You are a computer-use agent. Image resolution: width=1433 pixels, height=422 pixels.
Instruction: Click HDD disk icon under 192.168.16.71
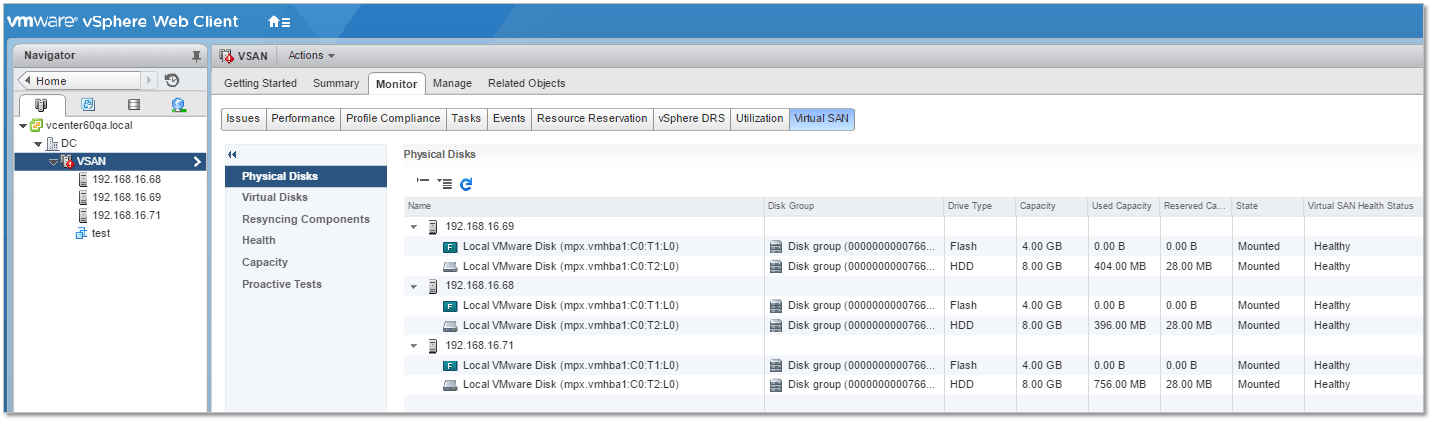click(450, 384)
